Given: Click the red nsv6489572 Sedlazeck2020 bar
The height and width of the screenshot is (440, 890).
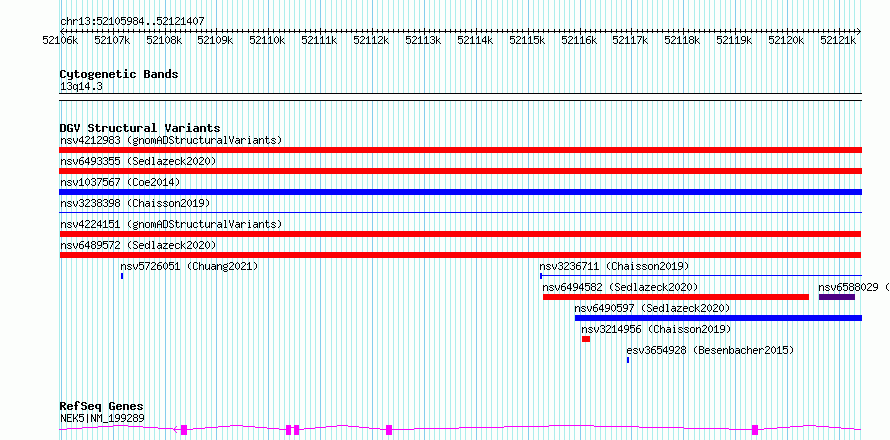Looking at the screenshot, I should [x=460, y=255].
